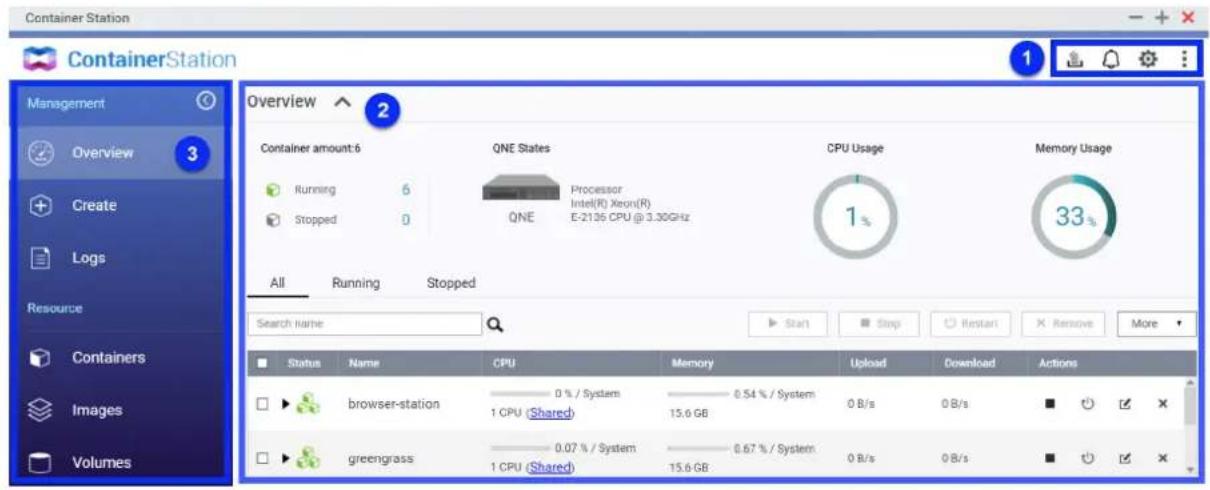This screenshot has height=490, width=1210.
Task: Click the Containers cube icon in sidebar
Action: point(41,357)
